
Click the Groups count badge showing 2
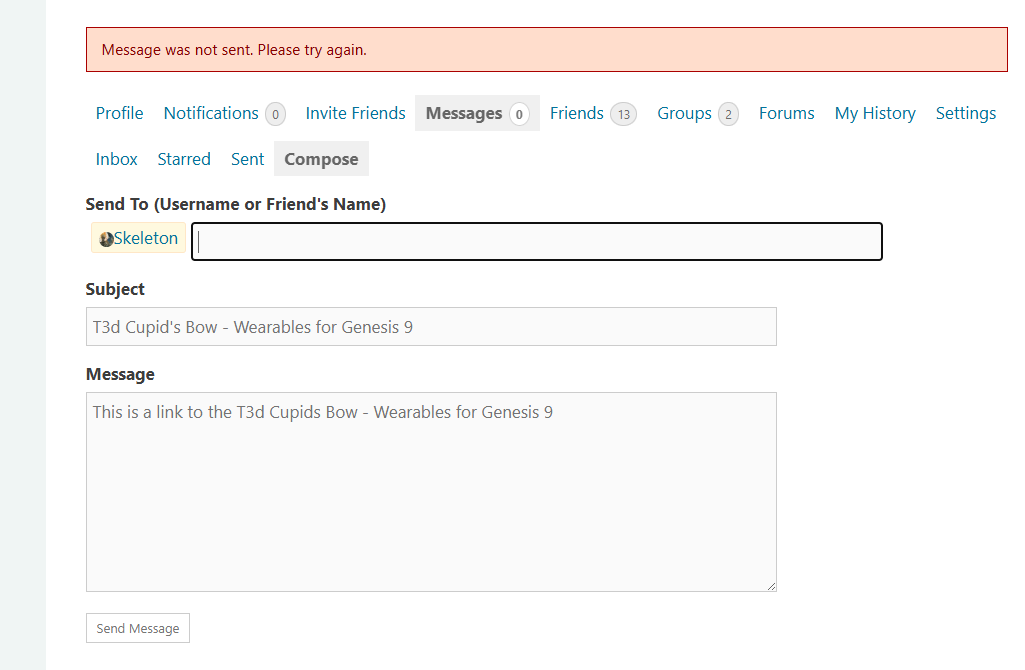(x=728, y=114)
